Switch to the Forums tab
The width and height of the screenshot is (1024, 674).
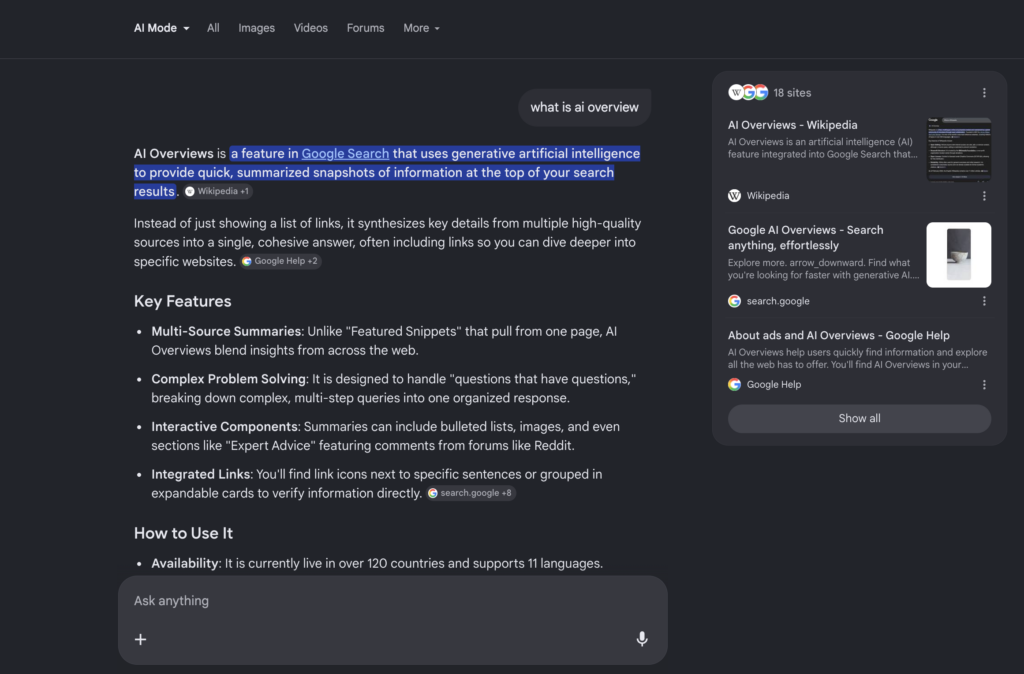click(366, 28)
